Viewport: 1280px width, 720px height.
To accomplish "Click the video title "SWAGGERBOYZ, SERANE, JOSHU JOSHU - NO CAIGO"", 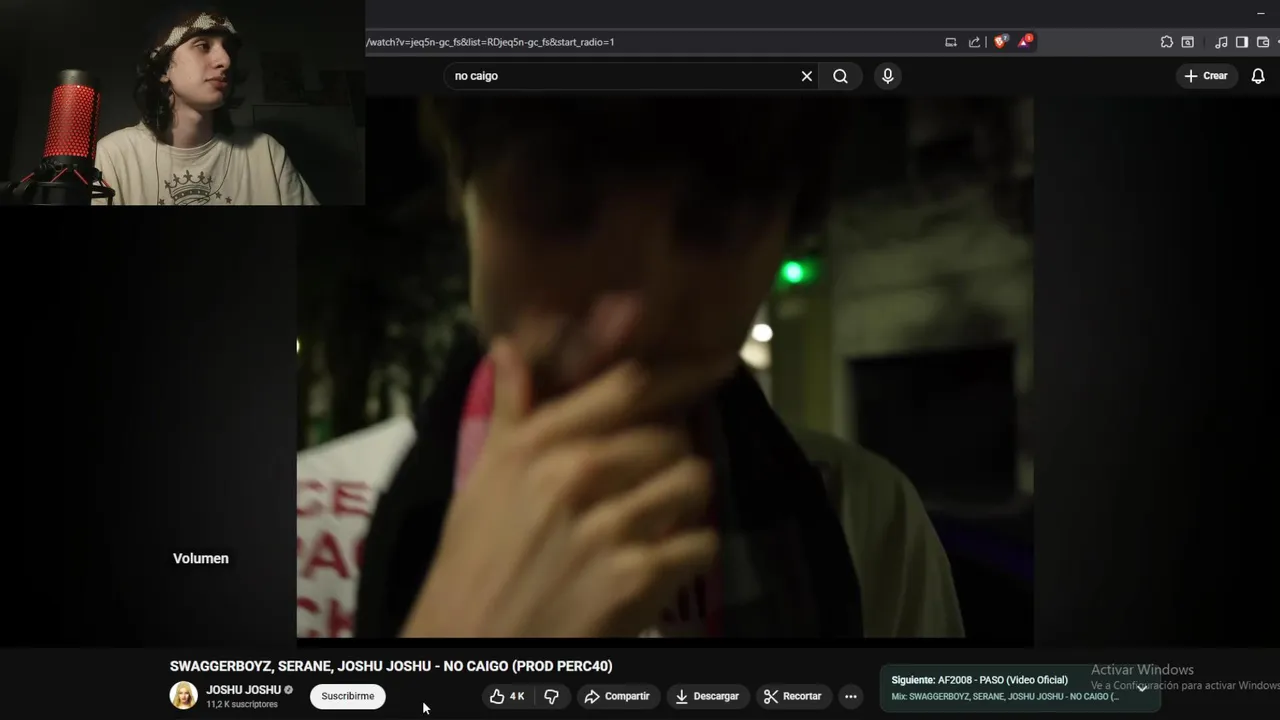I will point(391,666).
